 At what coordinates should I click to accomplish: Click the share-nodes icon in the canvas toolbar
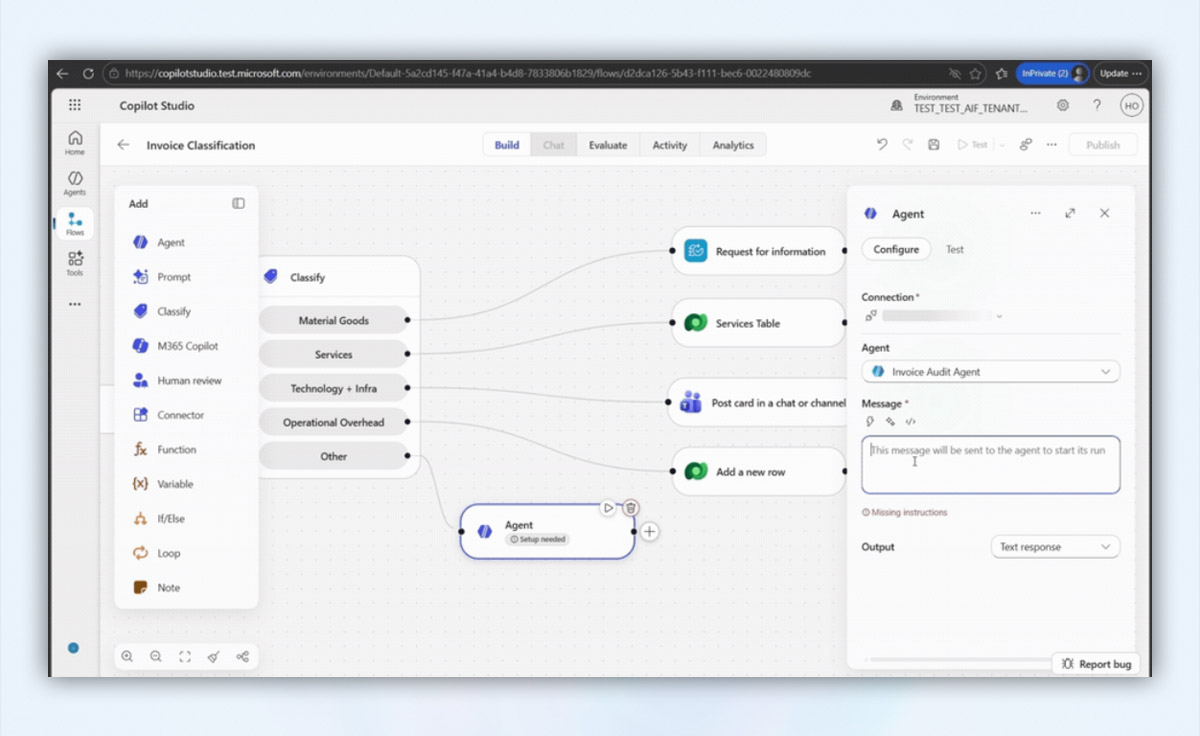(x=242, y=657)
